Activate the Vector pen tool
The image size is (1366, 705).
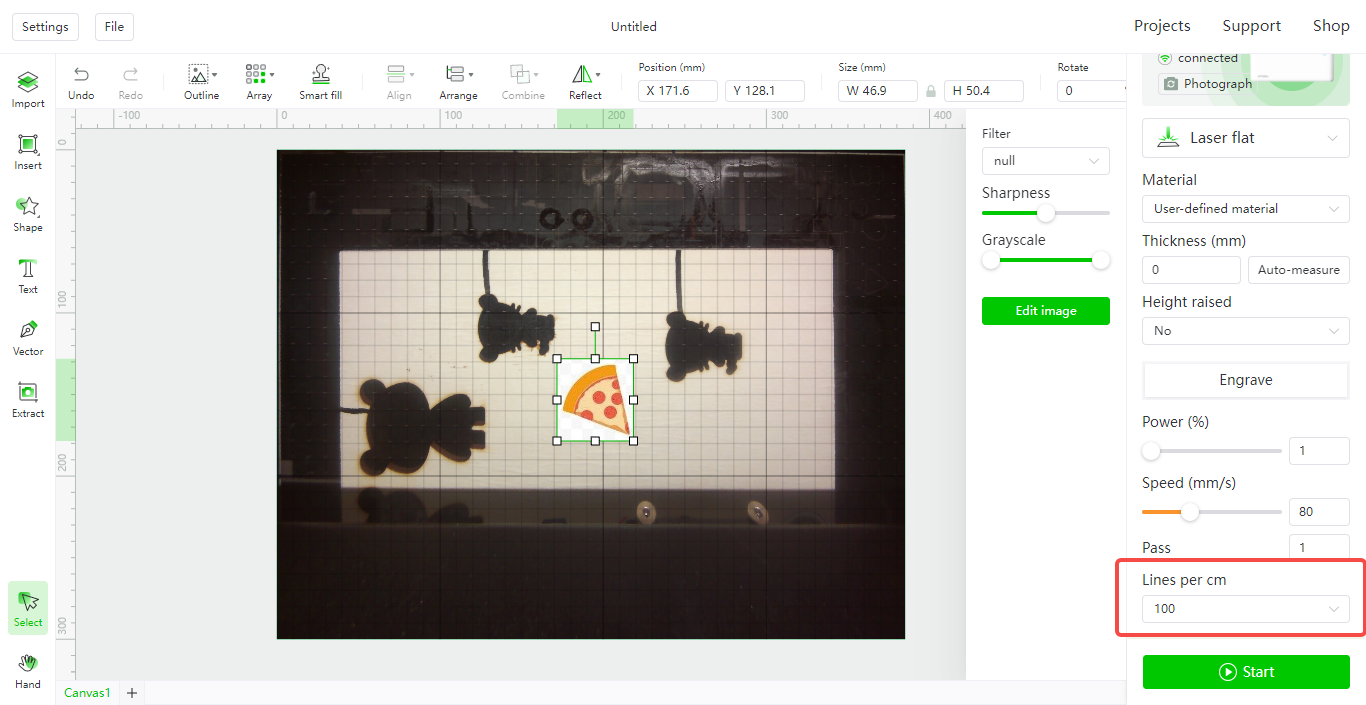28,338
